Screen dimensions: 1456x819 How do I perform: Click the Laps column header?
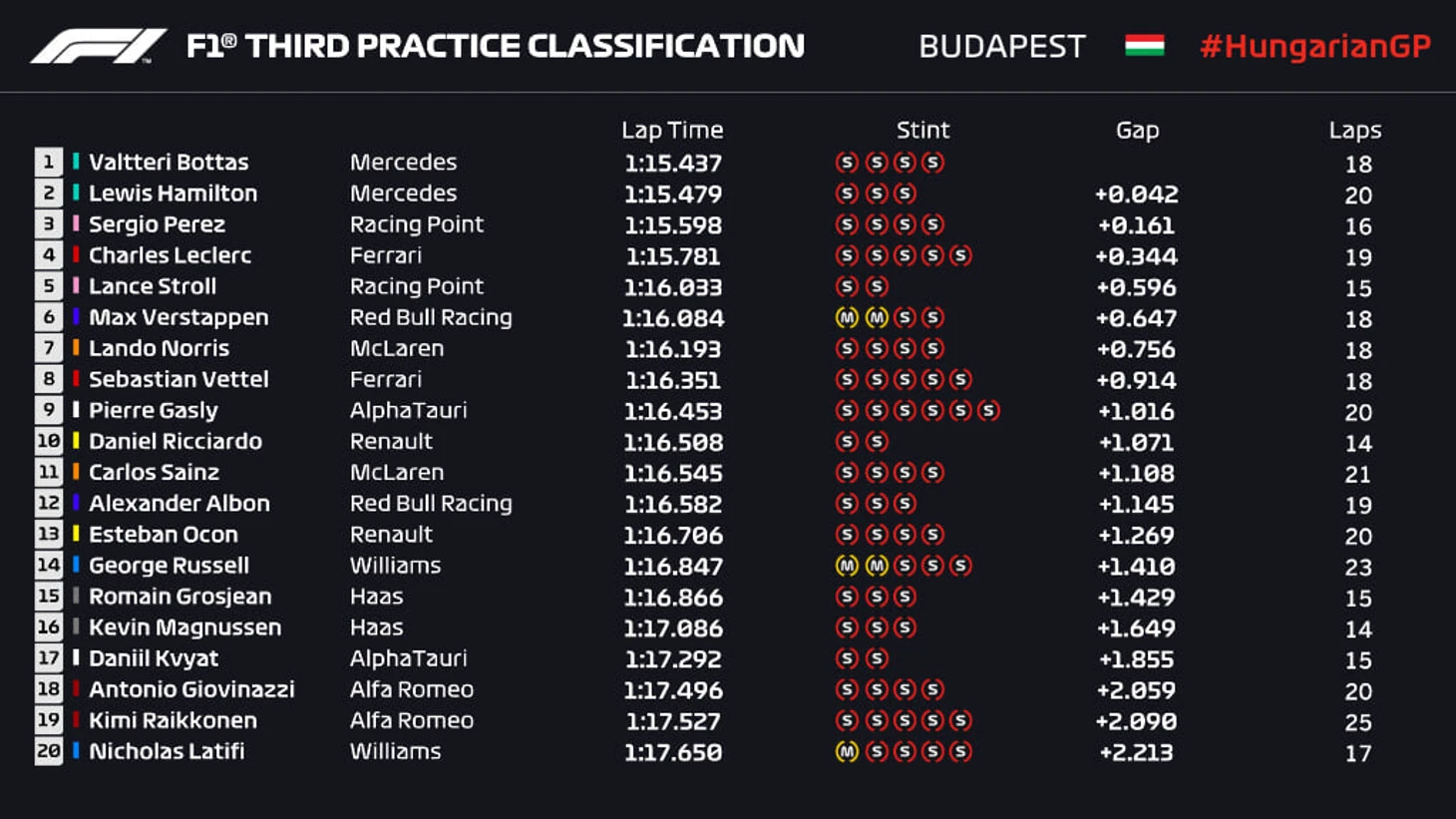pos(1354,130)
